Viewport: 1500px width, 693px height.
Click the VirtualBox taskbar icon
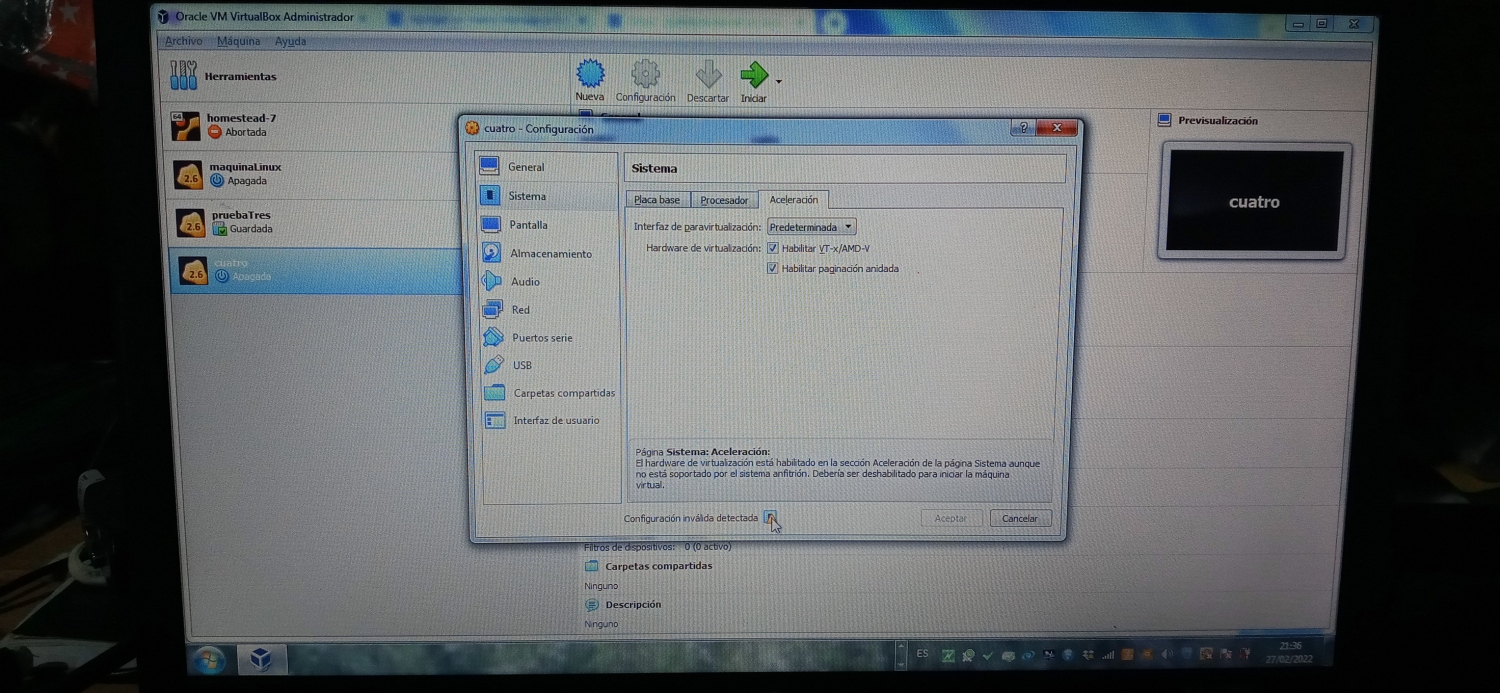[x=261, y=658]
